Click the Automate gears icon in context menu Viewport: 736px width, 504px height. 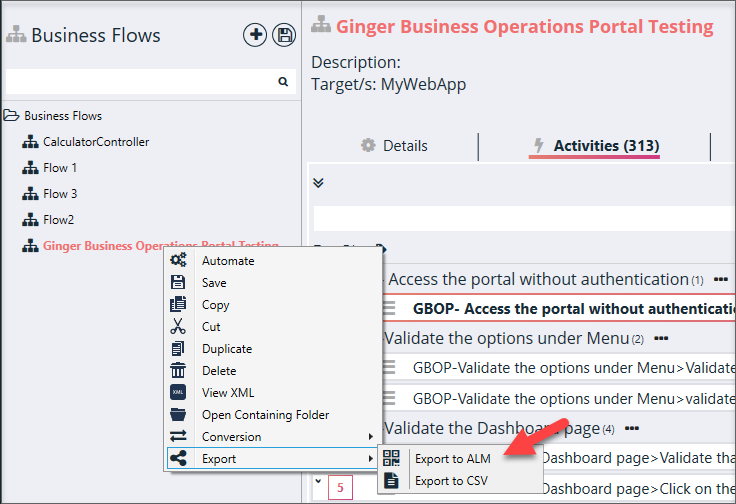(x=178, y=261)
